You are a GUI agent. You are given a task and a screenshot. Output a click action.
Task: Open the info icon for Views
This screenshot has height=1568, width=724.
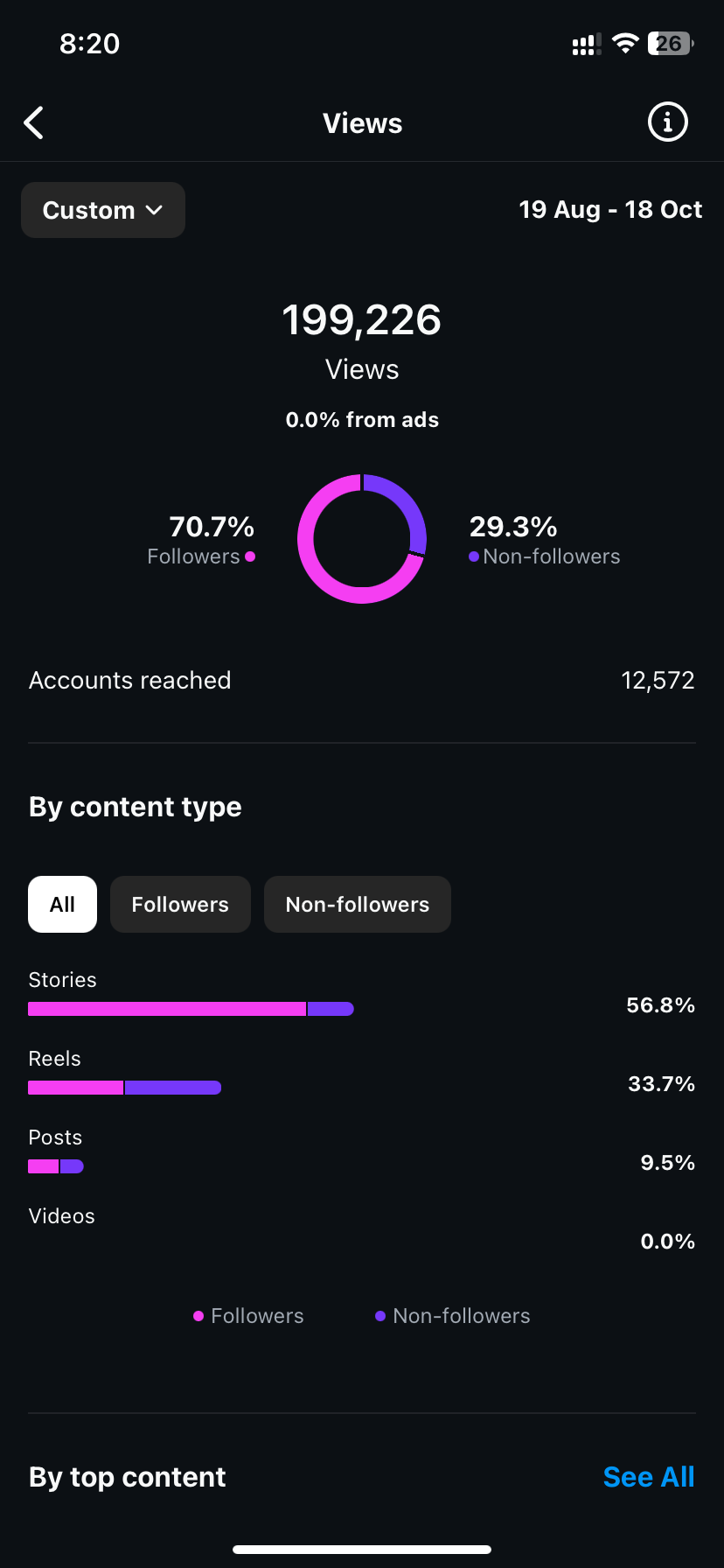tap(667, 122)
